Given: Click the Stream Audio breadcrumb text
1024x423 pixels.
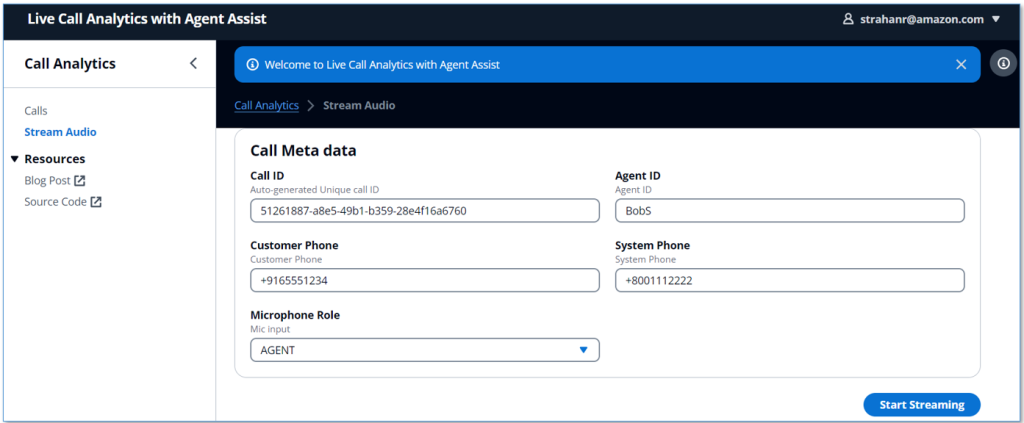Looking at the screenshot, I should (x=359, y=105).
